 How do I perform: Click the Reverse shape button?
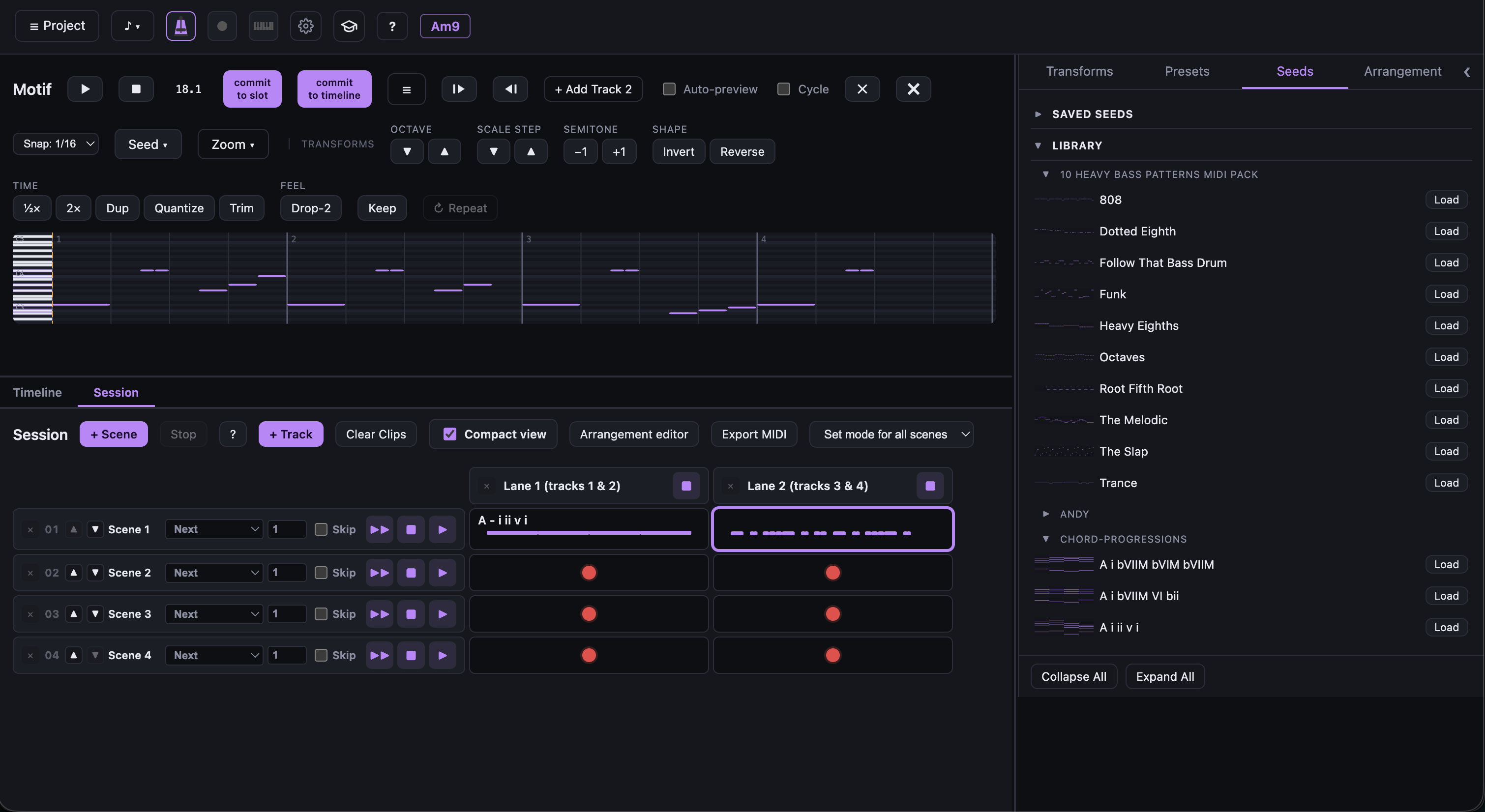(742, 151)
